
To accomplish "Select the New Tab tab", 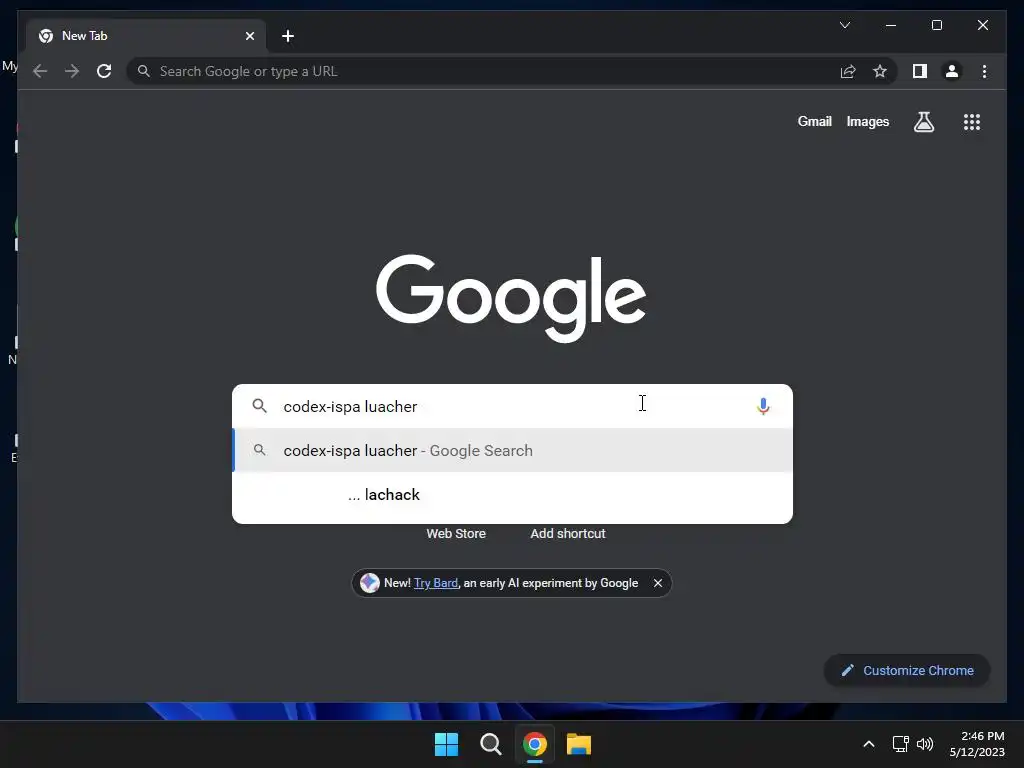I will [146, 36].
